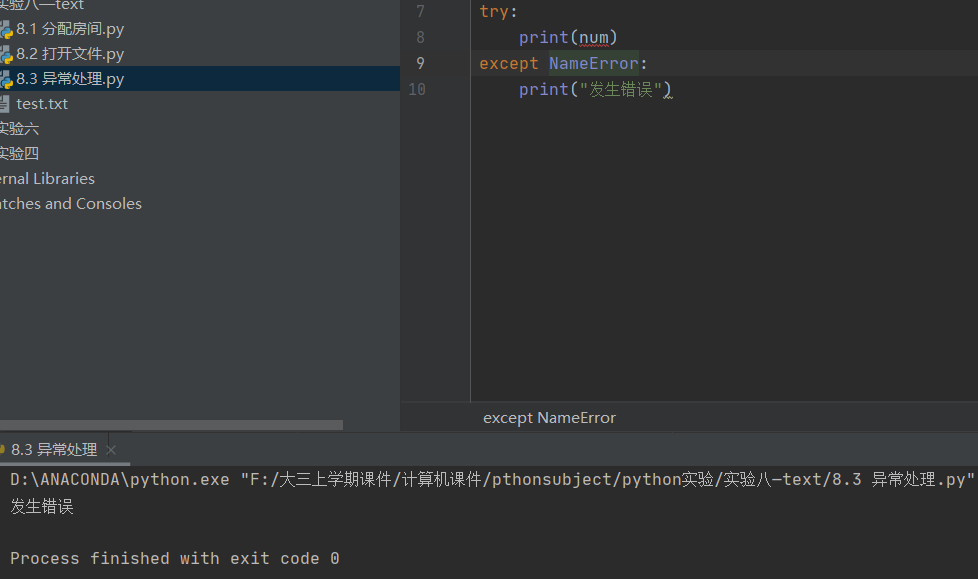
Task: Click text file icon of test.txt
Action: (4, 104)
